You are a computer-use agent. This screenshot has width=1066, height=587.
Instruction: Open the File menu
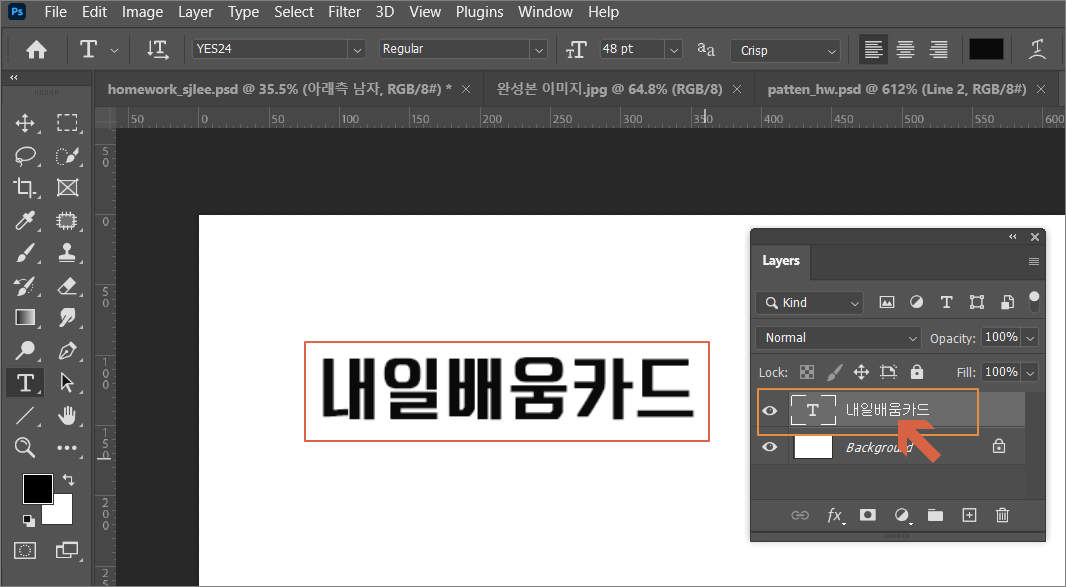point(56,12)
